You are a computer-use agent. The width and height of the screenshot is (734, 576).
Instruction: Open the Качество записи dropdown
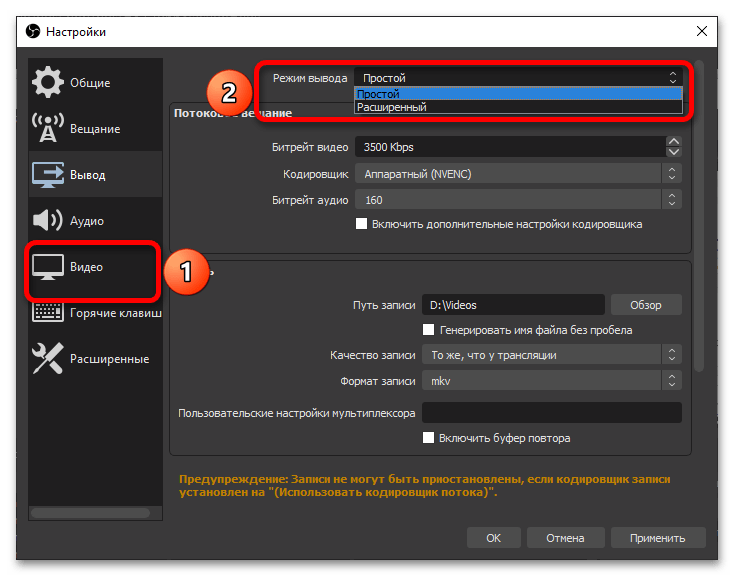[552, 354]
